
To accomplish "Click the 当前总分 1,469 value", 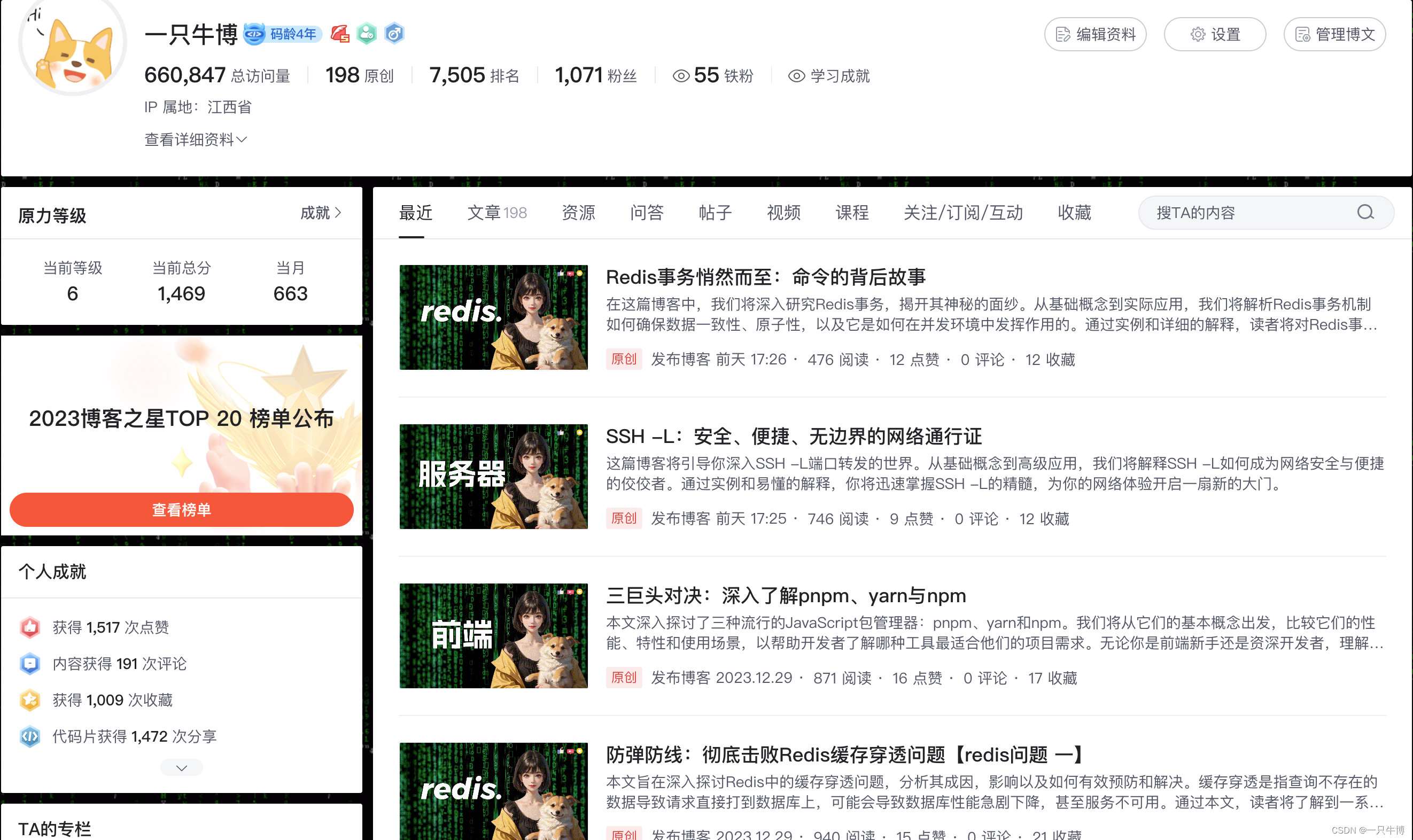I will click(181, 293).
